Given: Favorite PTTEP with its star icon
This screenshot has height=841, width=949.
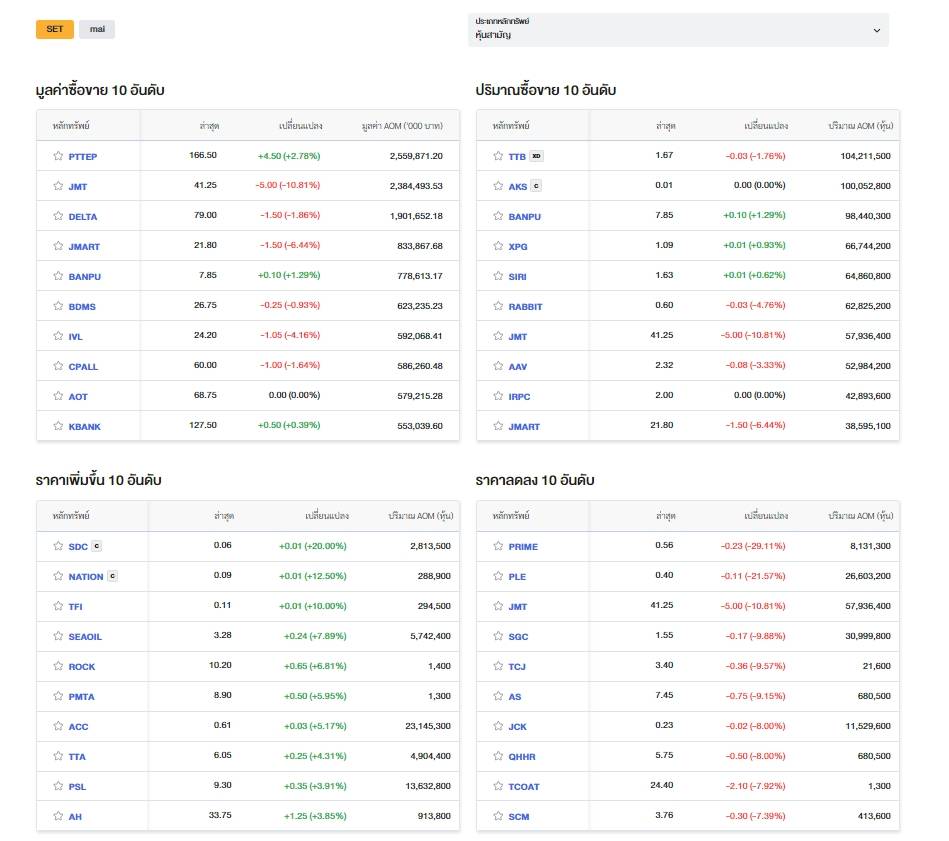Looking at the screenshot, I should pos(58,156).
